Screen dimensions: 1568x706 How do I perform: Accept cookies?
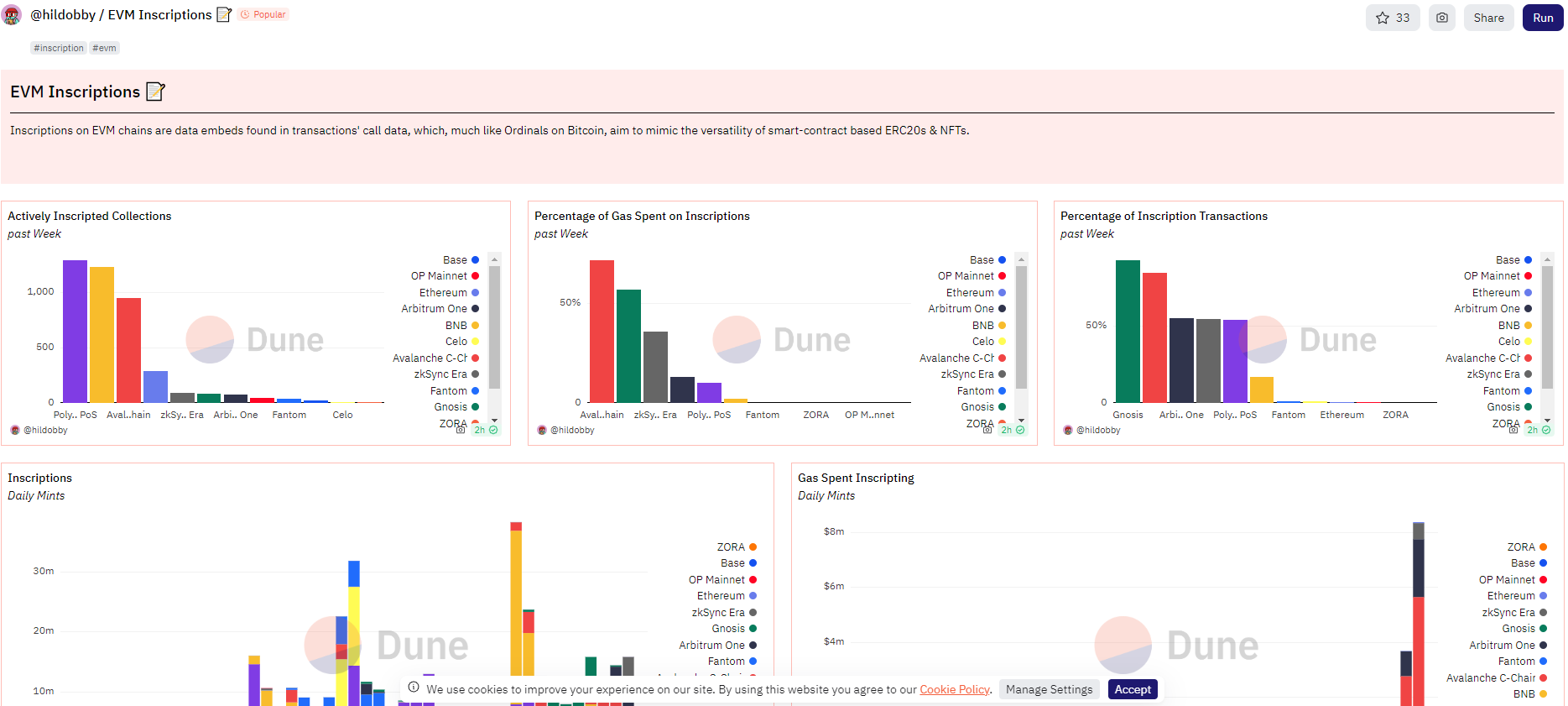pos(1133,689)
